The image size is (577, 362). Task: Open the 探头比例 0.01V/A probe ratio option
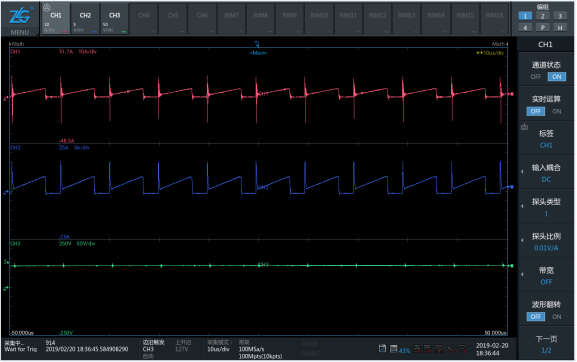click(546, 242)
